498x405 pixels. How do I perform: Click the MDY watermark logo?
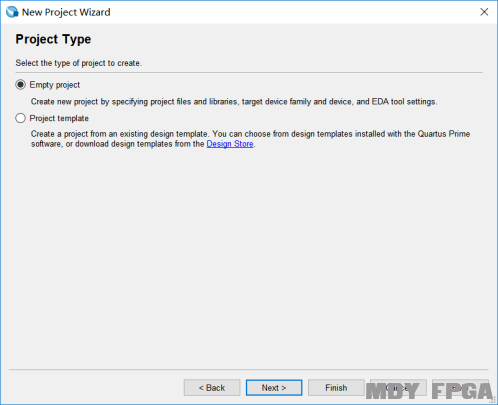click(392, 391)
